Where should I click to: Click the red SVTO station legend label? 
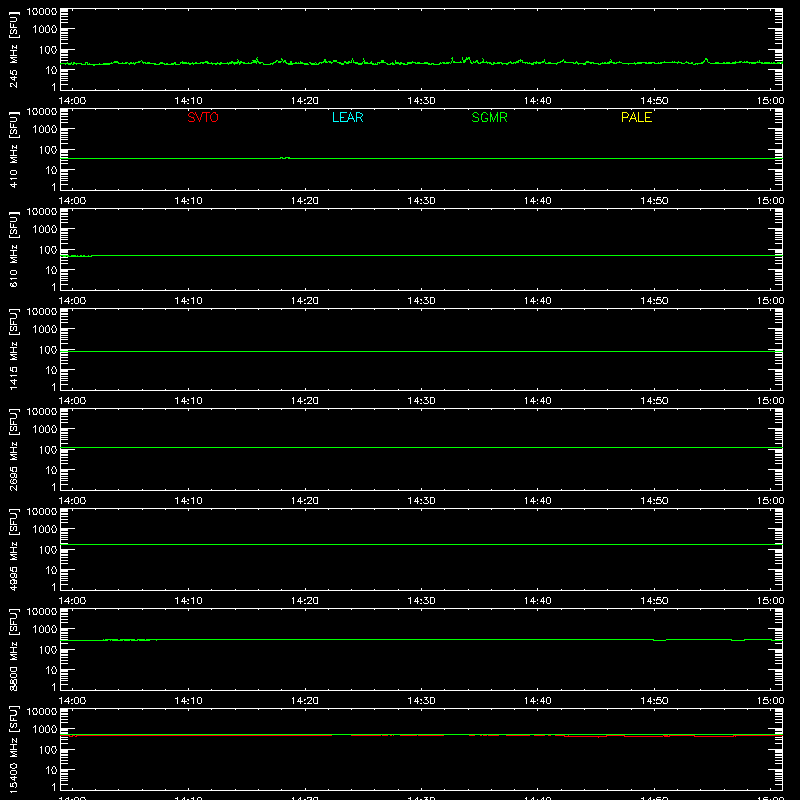coord(203,117)
